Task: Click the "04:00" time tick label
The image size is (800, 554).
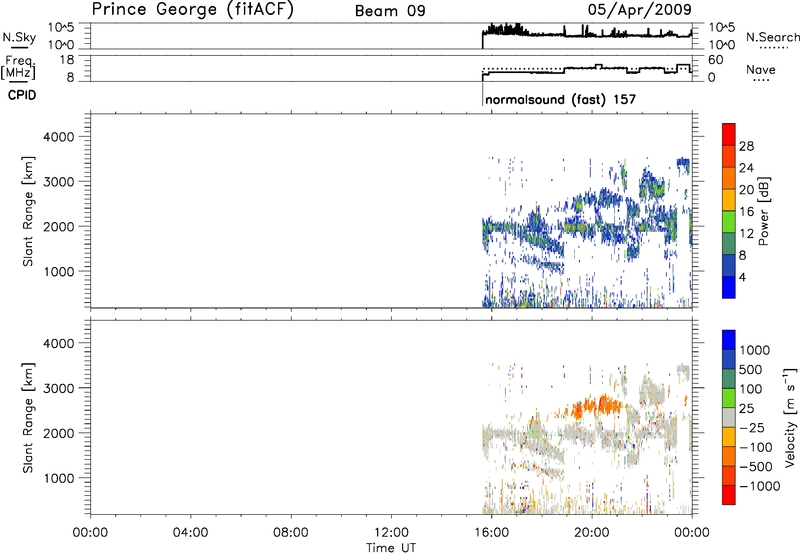Action: (x=190, y=533)
